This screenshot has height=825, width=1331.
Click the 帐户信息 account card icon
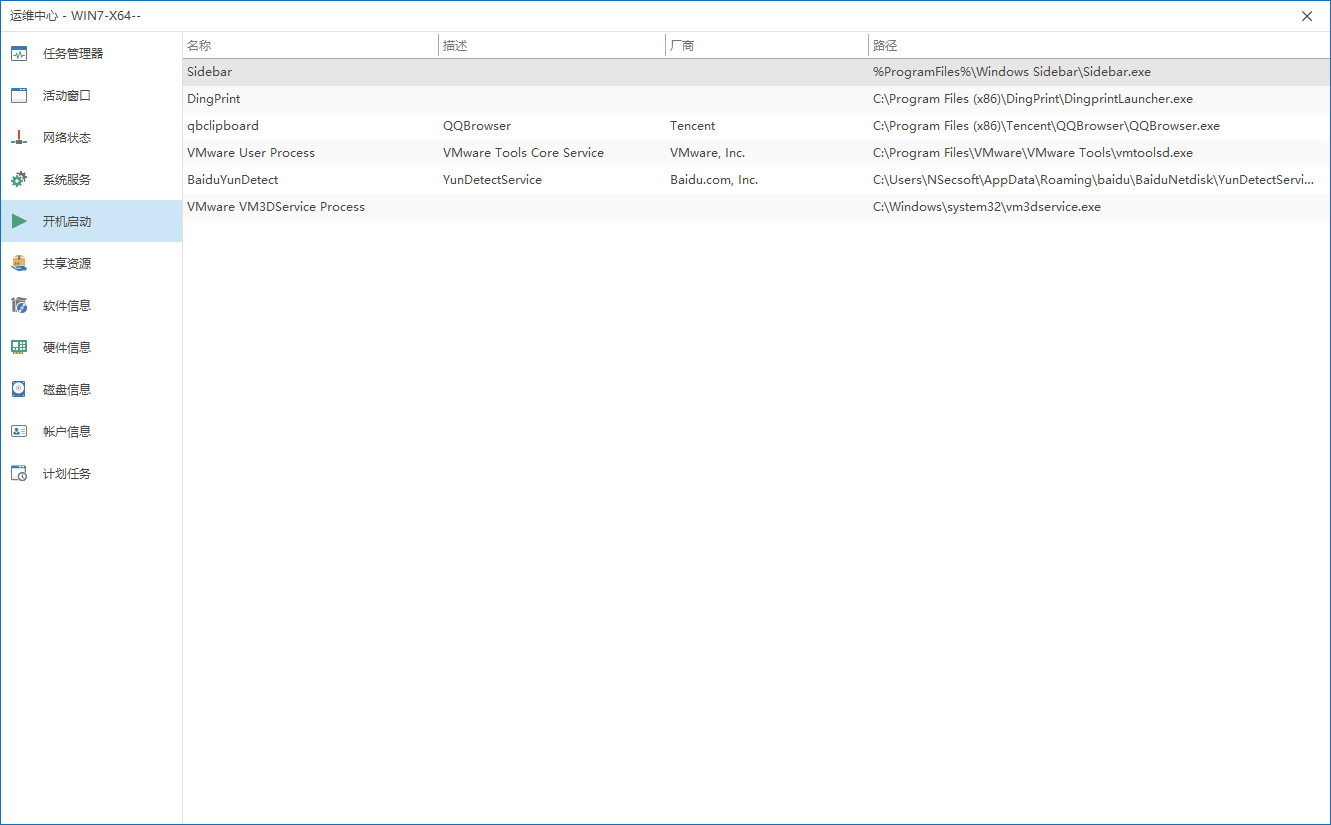tap(19, 432)
